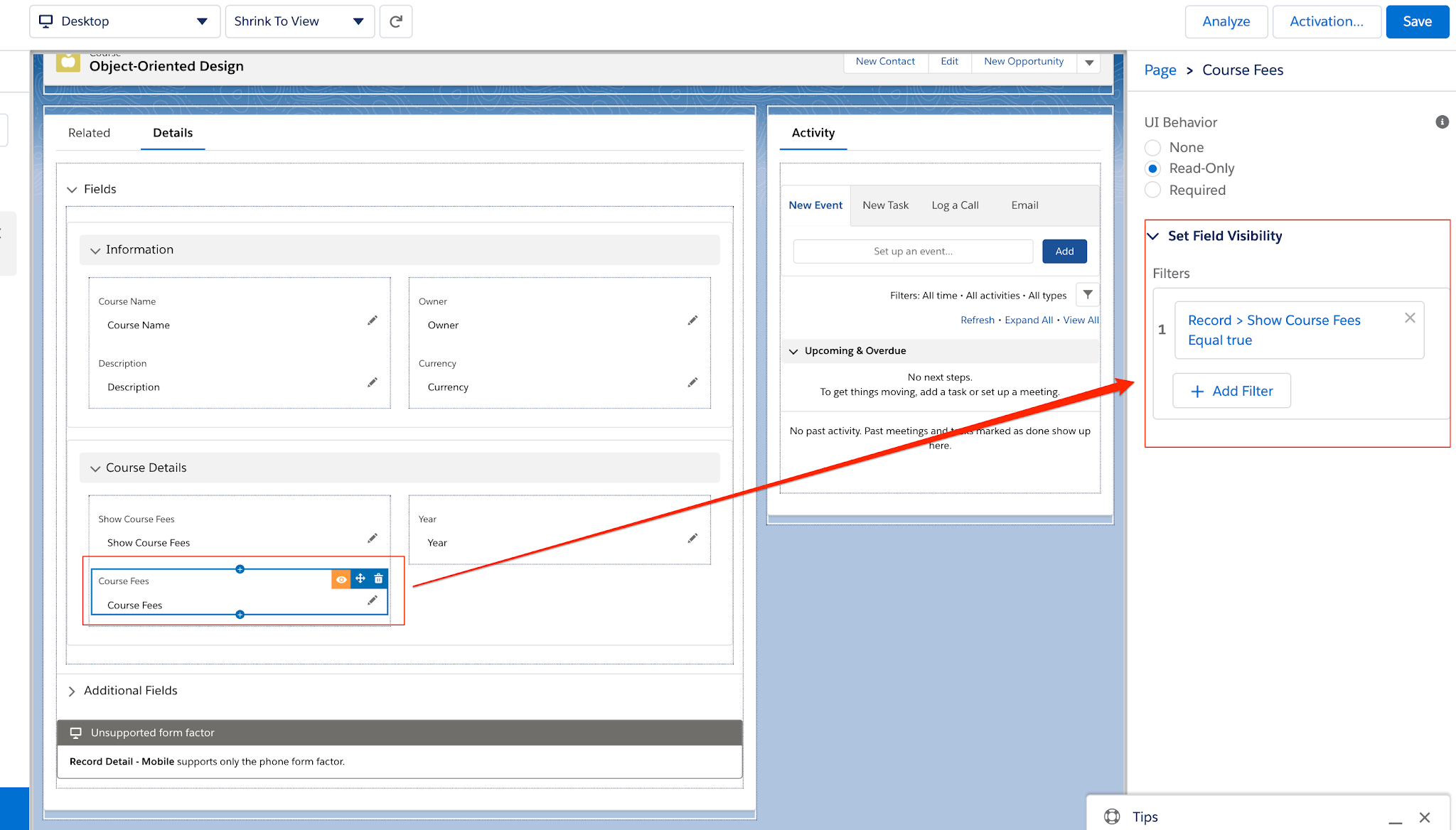Image resolution: width=1456 pixels, height=830 pixels.
Task: Switch to the Related tab
Action: point(90,132)
